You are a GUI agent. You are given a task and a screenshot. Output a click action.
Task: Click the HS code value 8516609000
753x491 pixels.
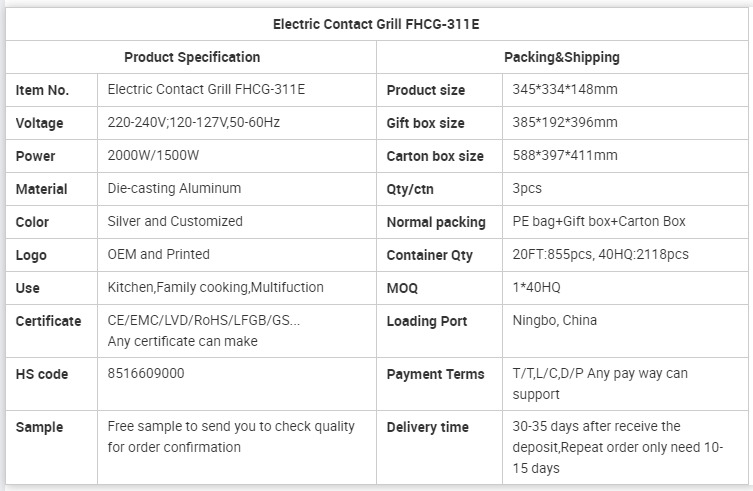click(146, 373)
